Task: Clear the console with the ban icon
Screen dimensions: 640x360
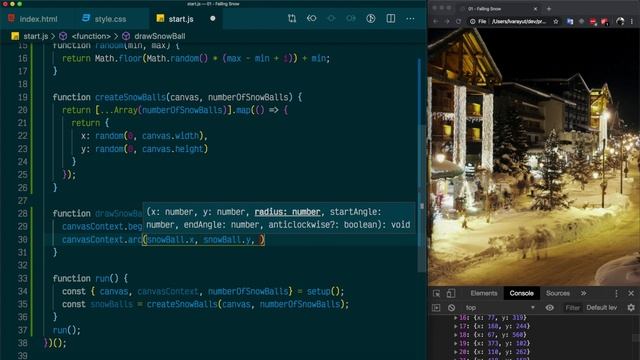Action: coord(451,308)
